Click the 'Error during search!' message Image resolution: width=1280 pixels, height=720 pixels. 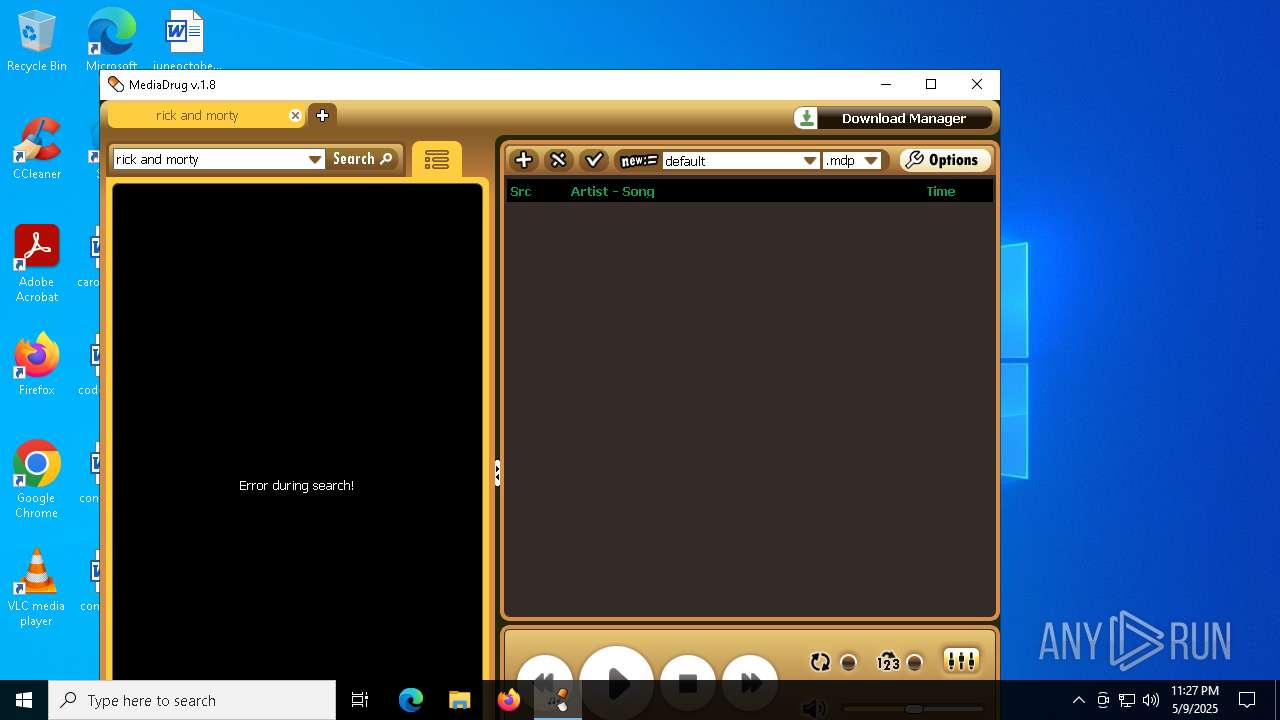(296, 485)
